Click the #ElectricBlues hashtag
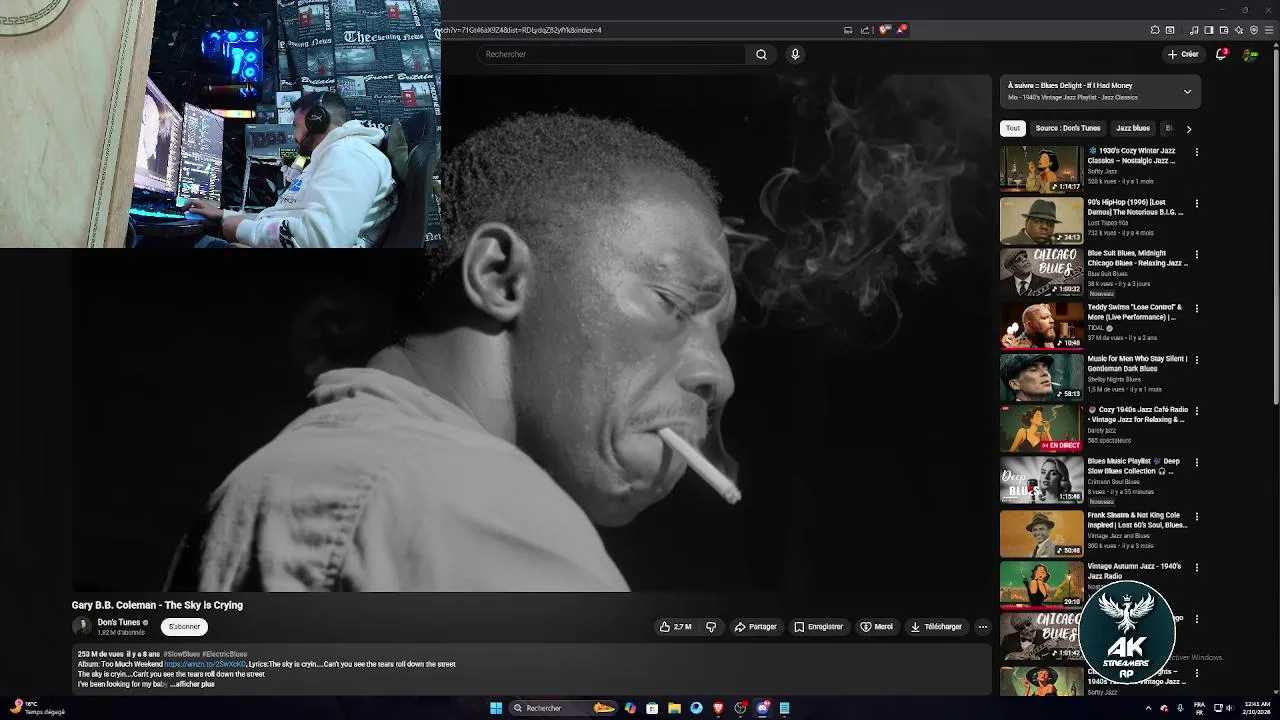Screen dimensions: 1280x720 coord(225,654)
